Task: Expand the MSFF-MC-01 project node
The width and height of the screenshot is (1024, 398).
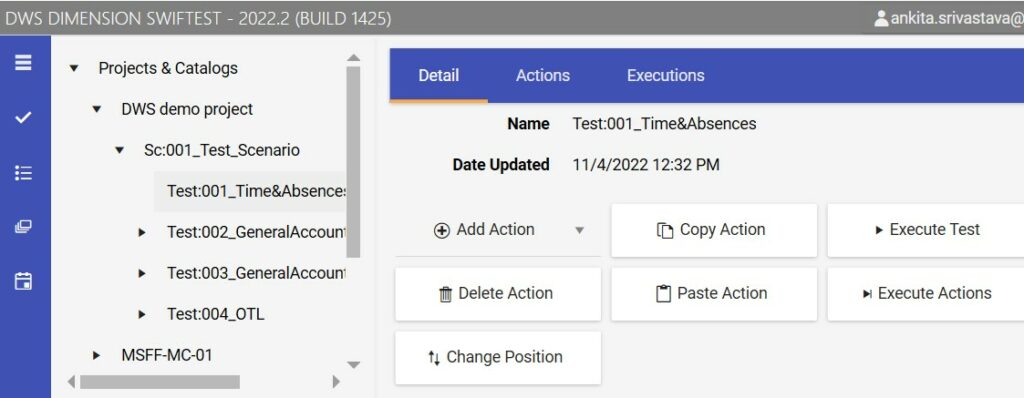Action: pyautogui.click(x=97, y=356)
